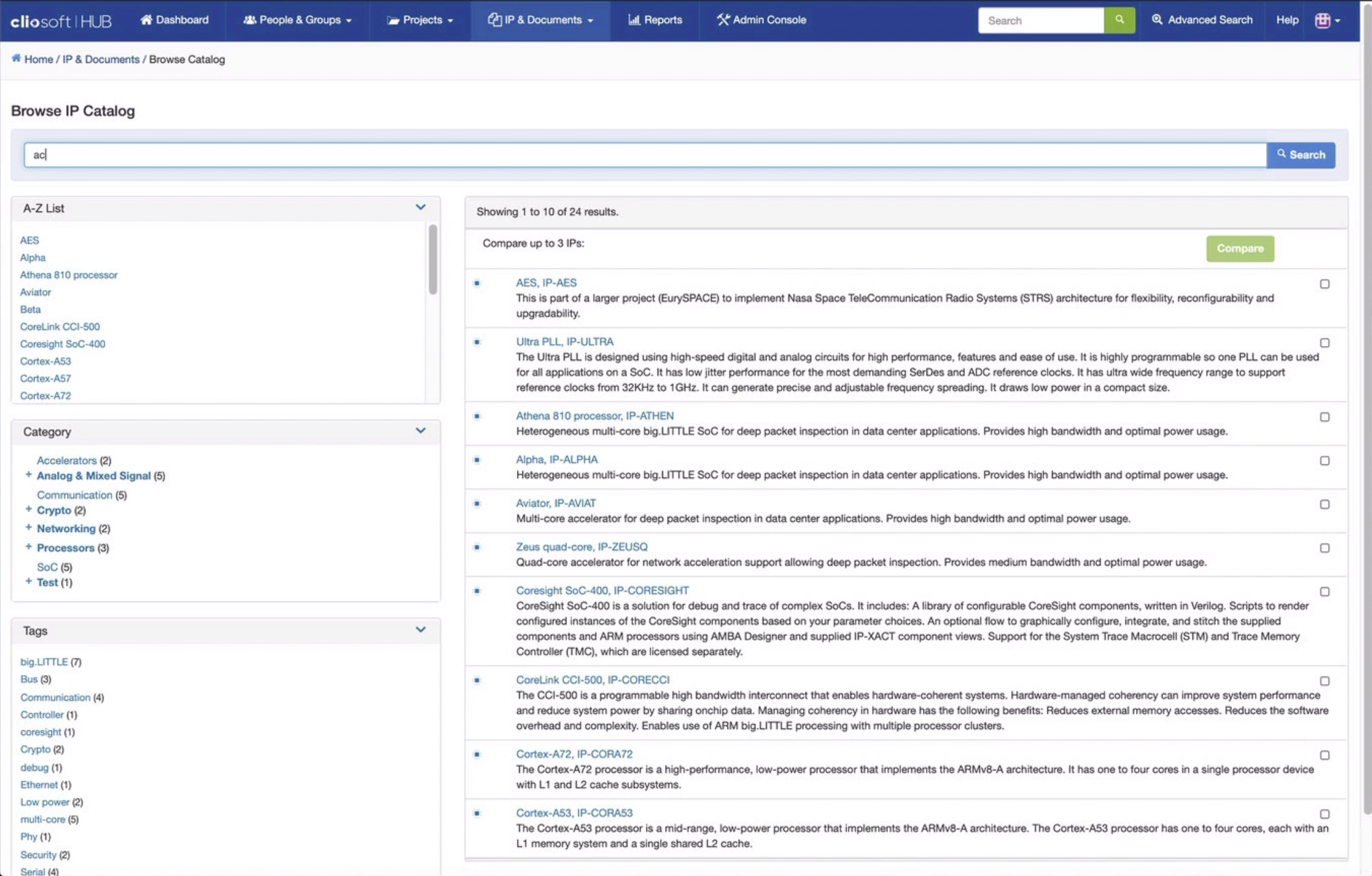Open Admin Console

[762, 20]
